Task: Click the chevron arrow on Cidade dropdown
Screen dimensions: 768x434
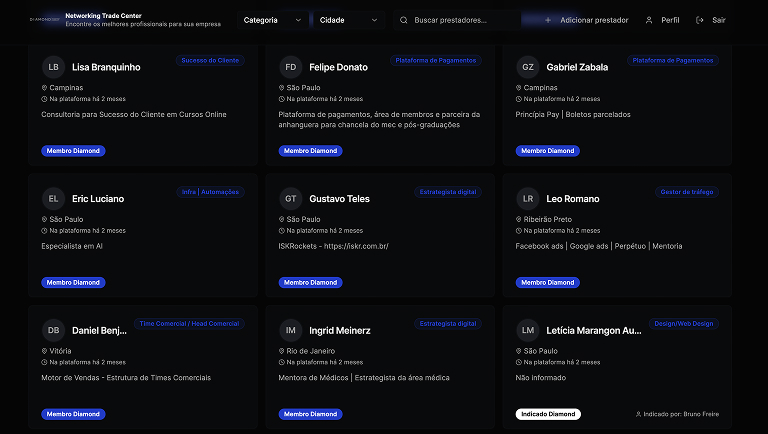Action: [x=375, y=20]
